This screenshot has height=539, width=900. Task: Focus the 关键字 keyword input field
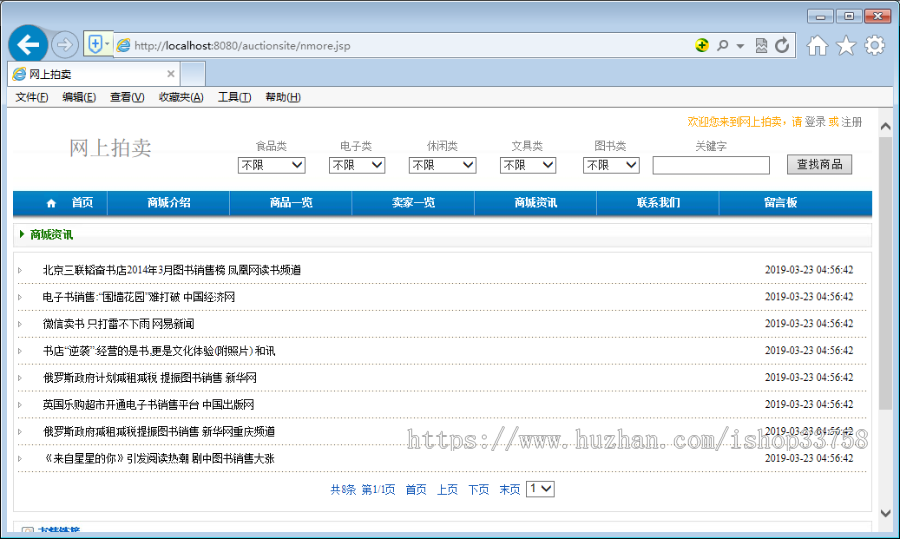tap(711, 165)
